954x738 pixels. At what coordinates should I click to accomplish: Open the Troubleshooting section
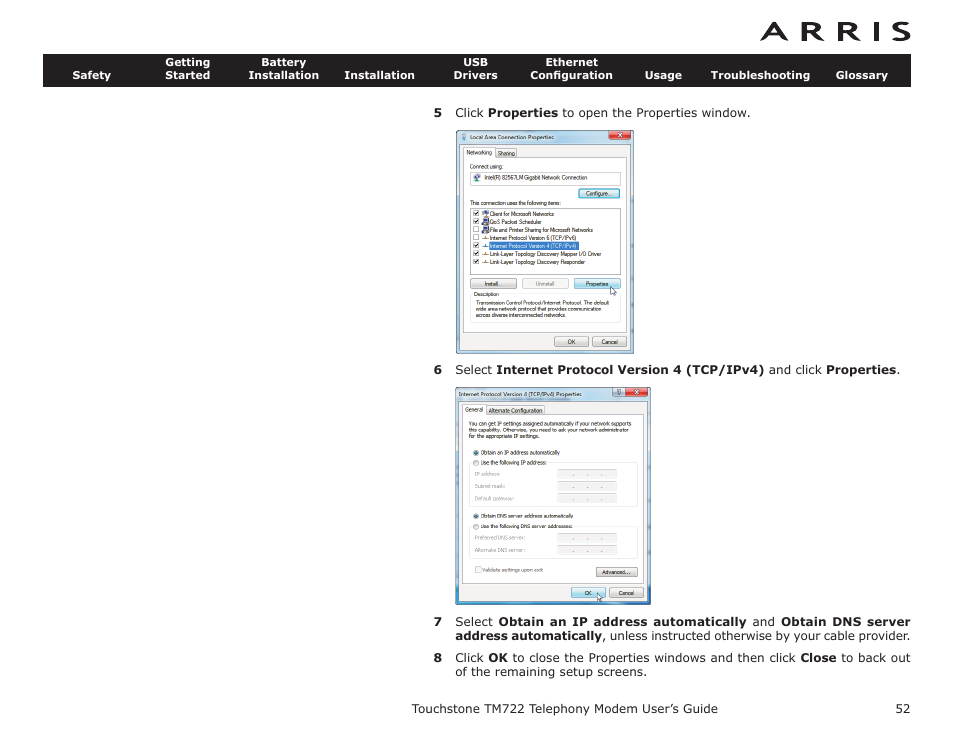[x=761, y=75]
